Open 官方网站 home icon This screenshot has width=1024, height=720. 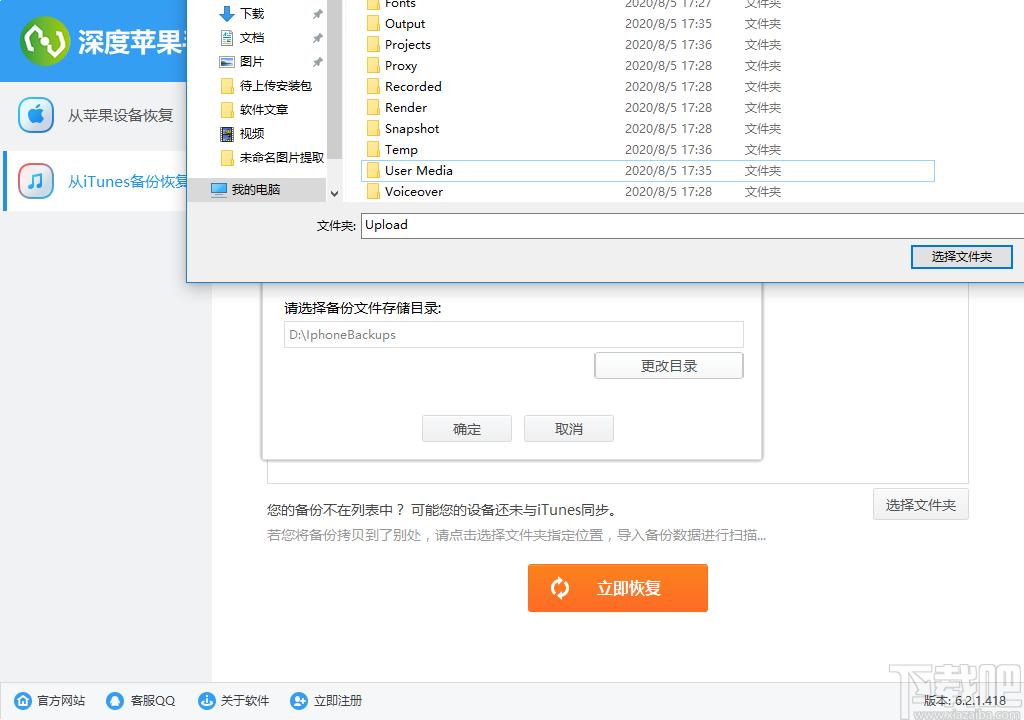coord(23,700)
